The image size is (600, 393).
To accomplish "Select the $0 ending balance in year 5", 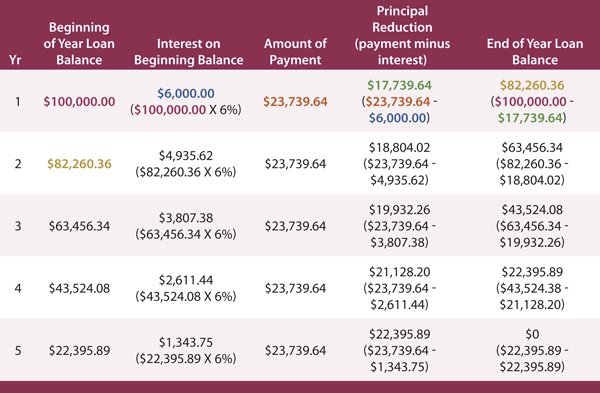I will 532,334.
